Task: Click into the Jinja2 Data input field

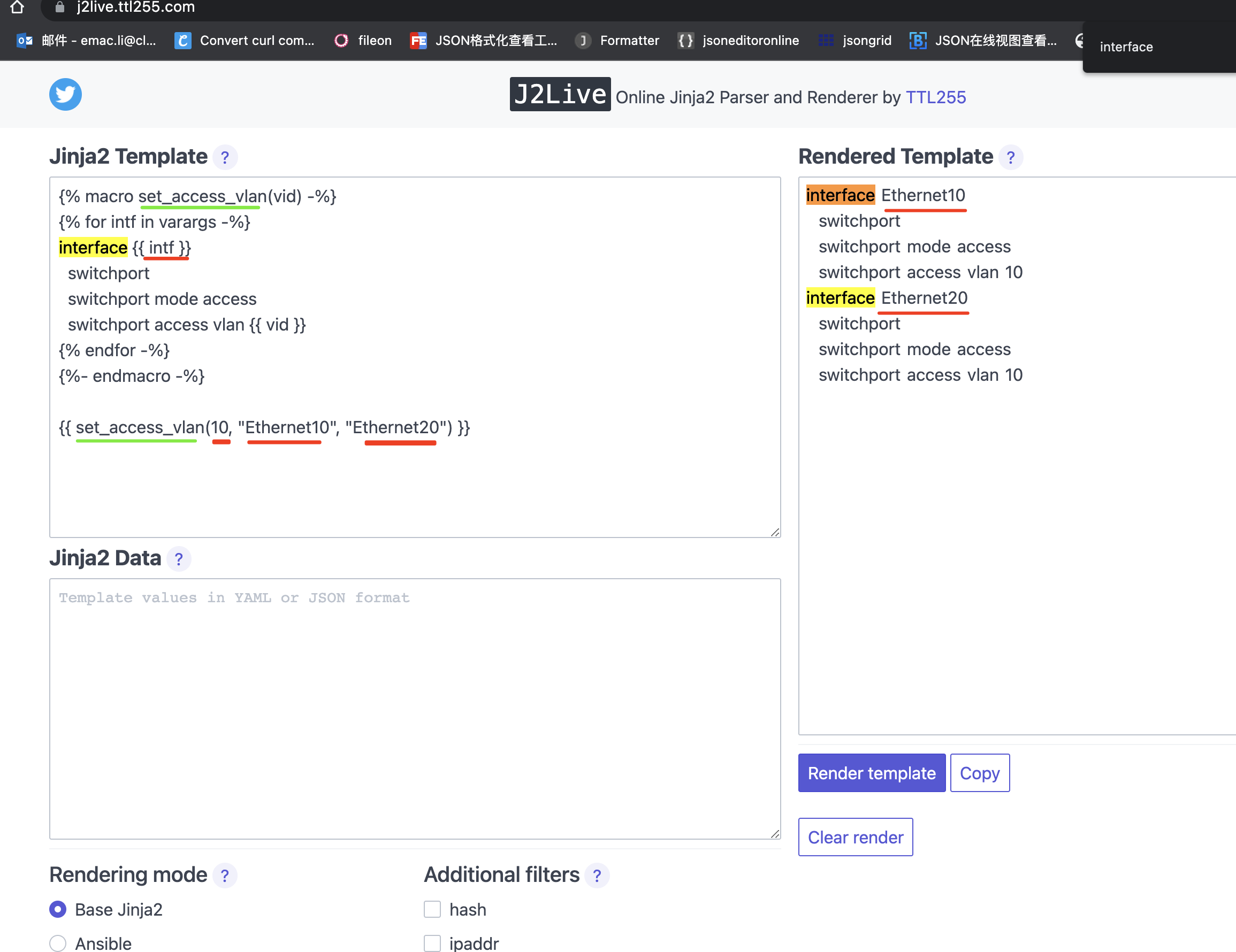Action: pyautogui.click(x=414, y=707)
